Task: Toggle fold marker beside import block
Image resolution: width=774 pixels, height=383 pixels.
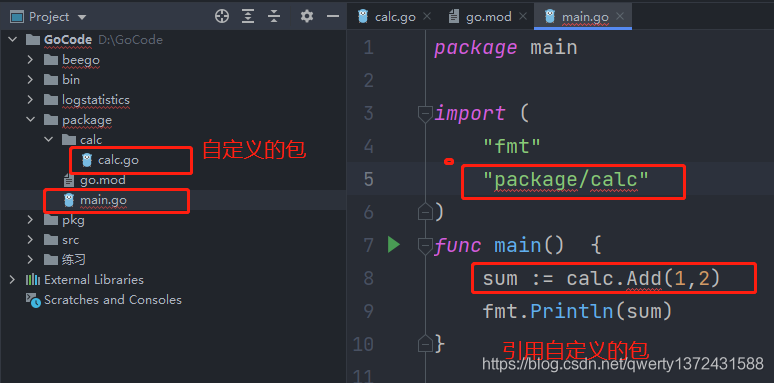Action: click(x=425, y=114)
